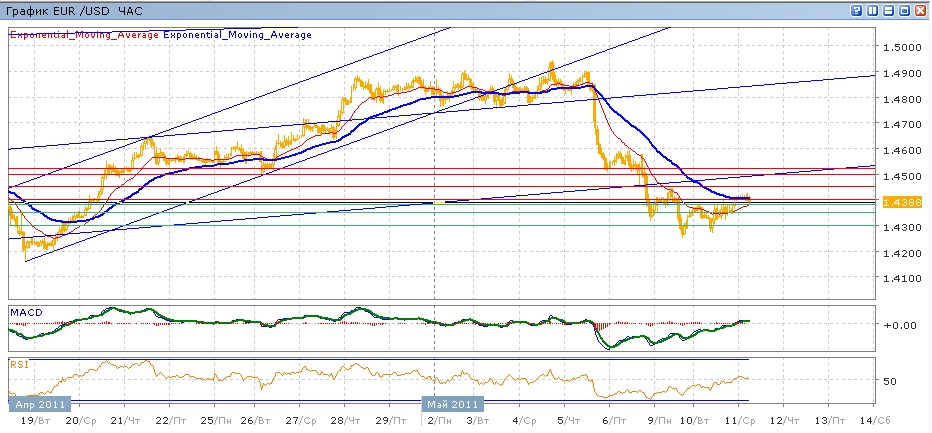Viewport: 932px width, 433px height.
Task: Click the RSI '50' axis value
Action: click(x=892, y=381)
